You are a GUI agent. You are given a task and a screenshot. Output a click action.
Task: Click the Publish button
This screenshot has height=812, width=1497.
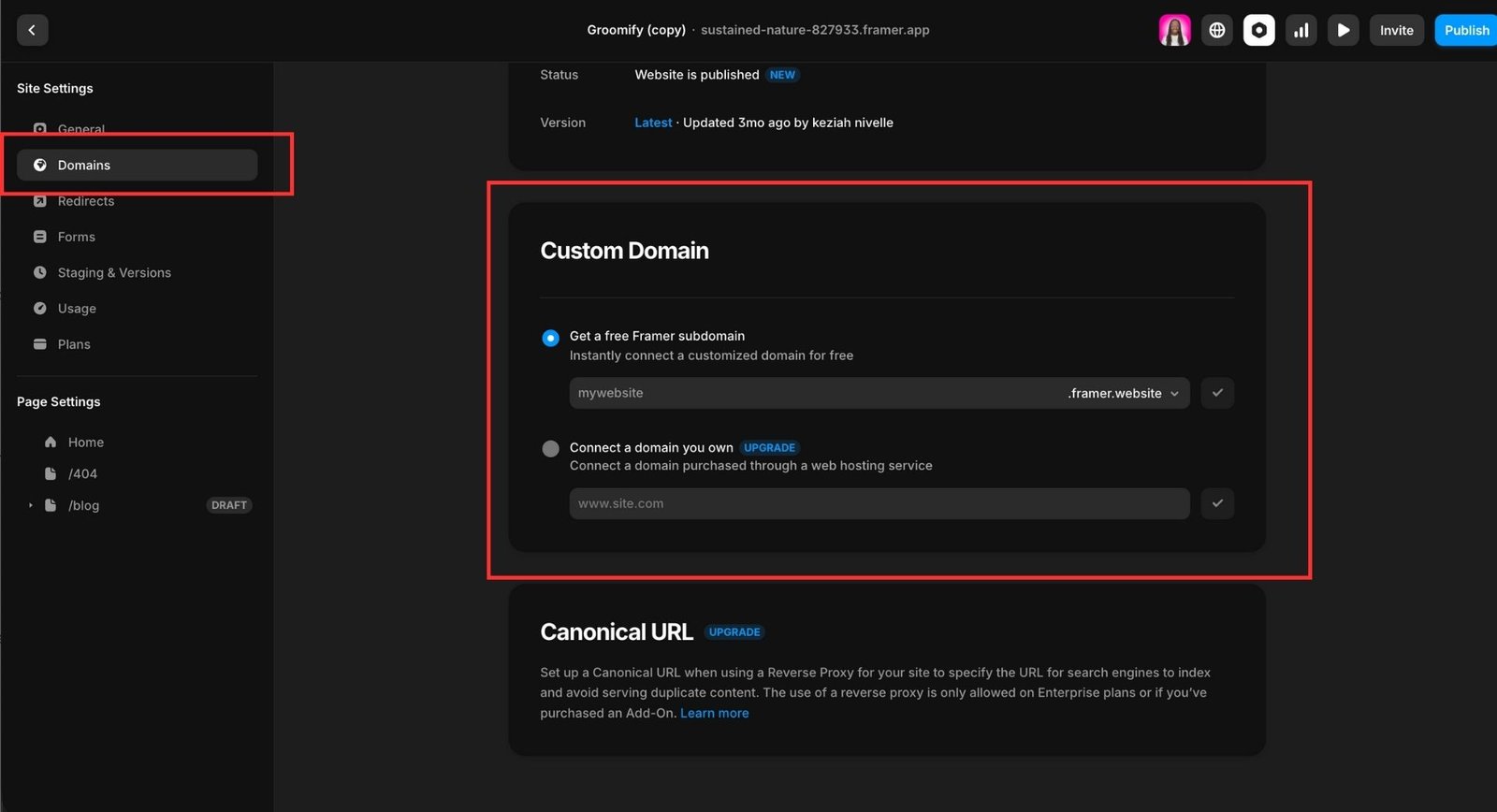pos(1465,30)
